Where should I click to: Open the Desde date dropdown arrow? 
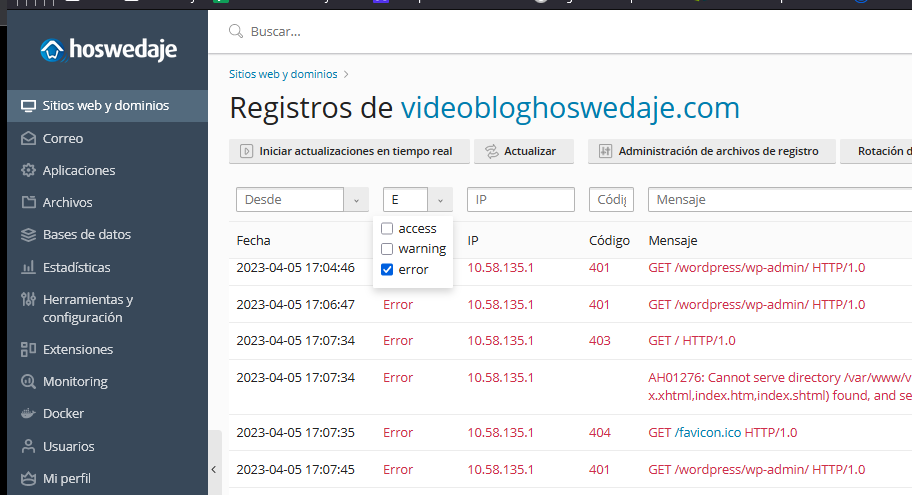coord(356,200)
